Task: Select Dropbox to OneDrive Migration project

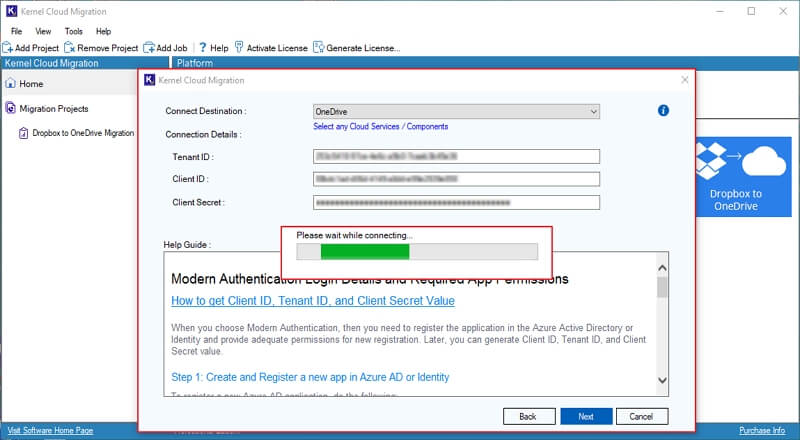Action: point(83,133)
